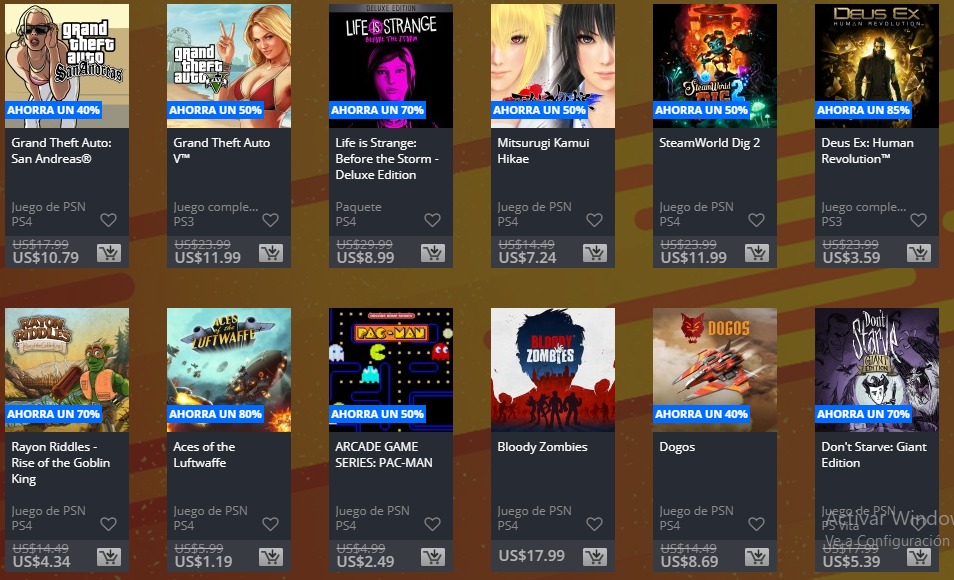Open Life is Strange Before the Storm cover
This screenshot has width=954, height=580.
click(x=391, y=66)
